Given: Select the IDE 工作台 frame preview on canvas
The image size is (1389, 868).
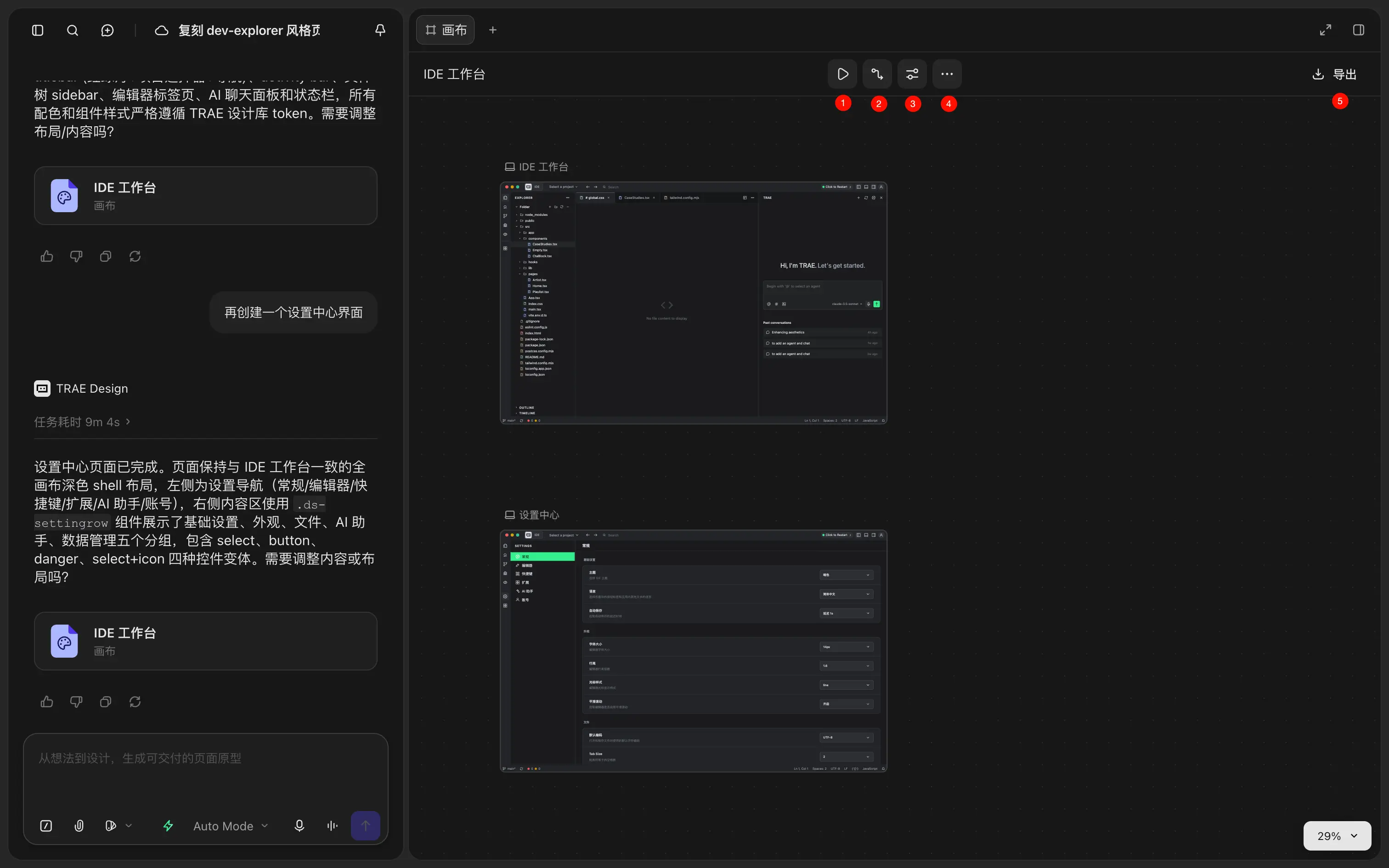Looking at the screenshot, I should click(694, 303).
